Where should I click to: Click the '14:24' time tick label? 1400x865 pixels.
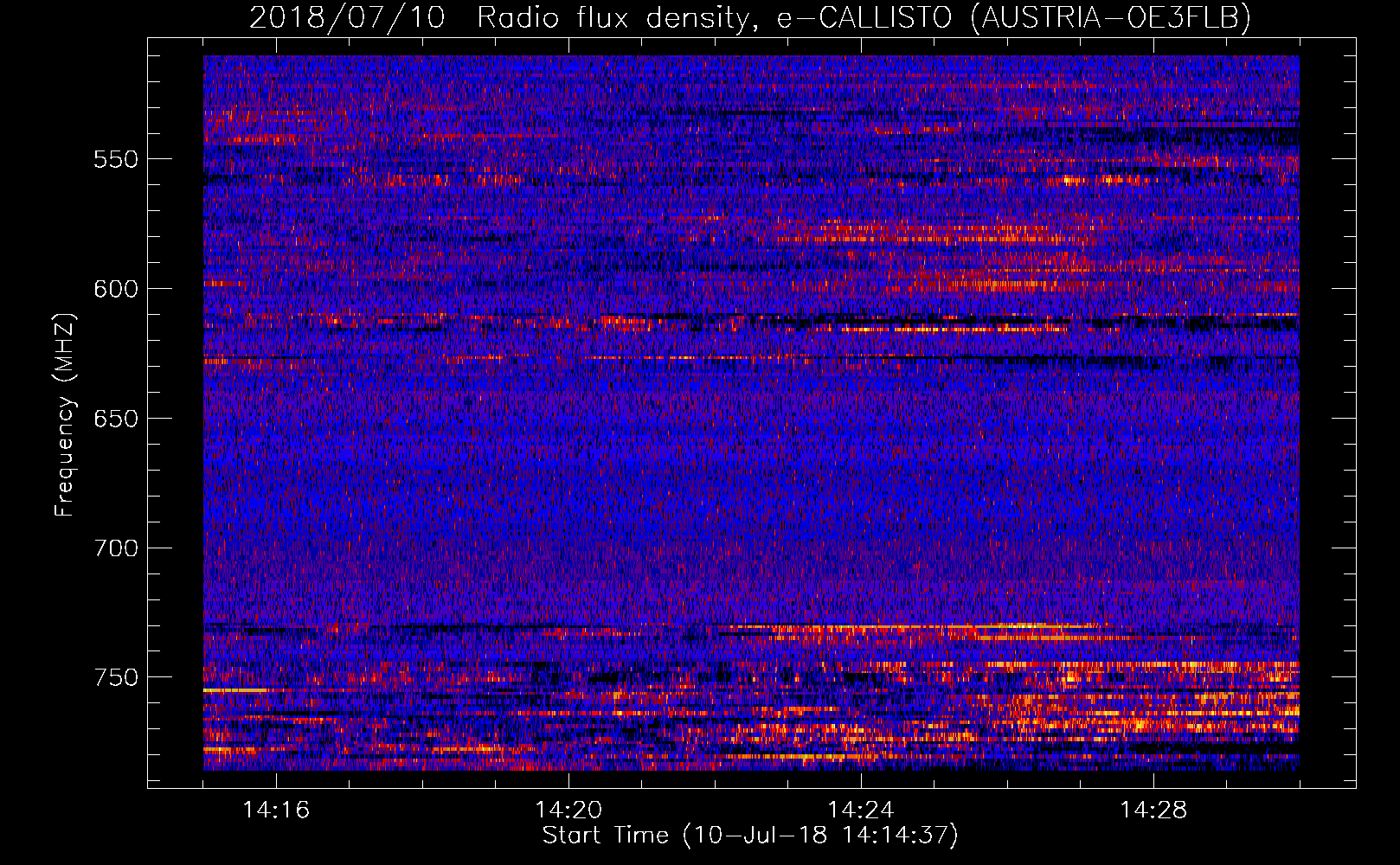pyautogui.click(x=861, y=810)
